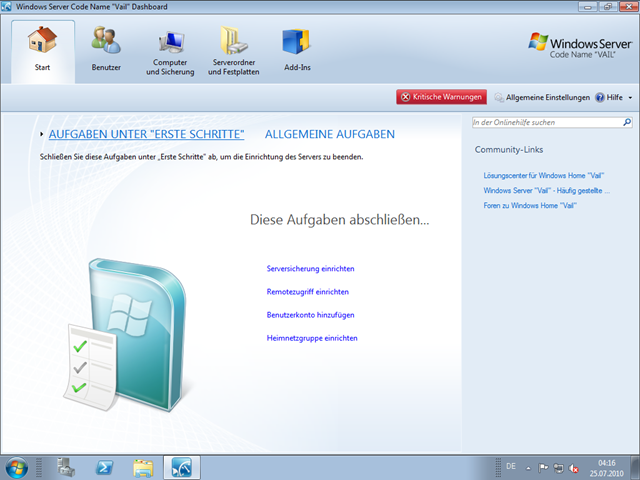
Task: Click Benutzerkonto hinzufügen link
Action: pyautogui.click(x=310, y=315)
